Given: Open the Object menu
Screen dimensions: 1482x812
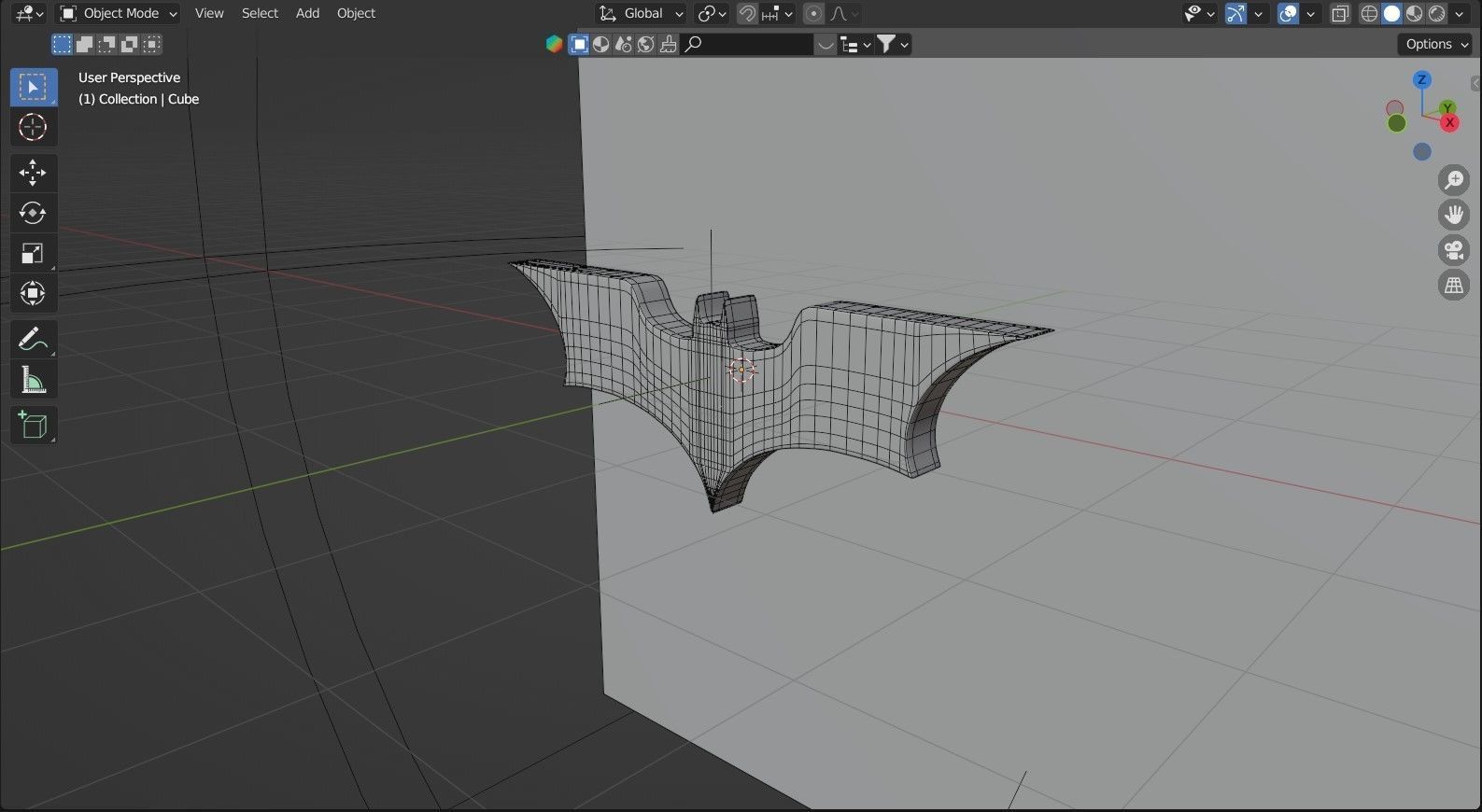Looking at the screenshot, I should (356, 13).
